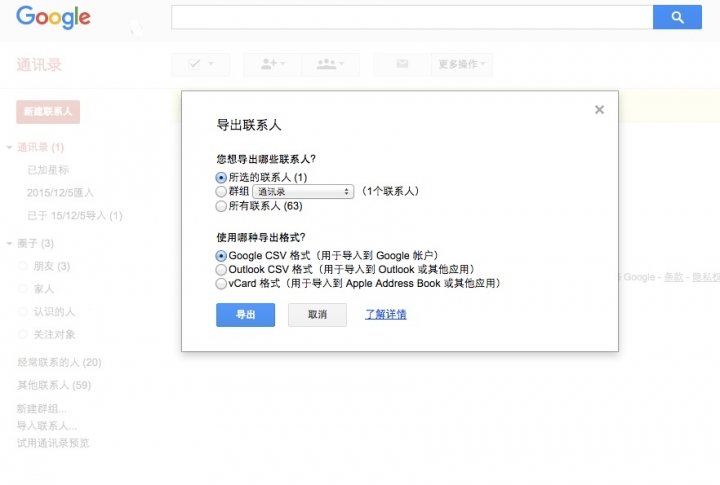The image size is (720, 485).
Task: Click the 取消 button
Action: click(x=317, y=315)
